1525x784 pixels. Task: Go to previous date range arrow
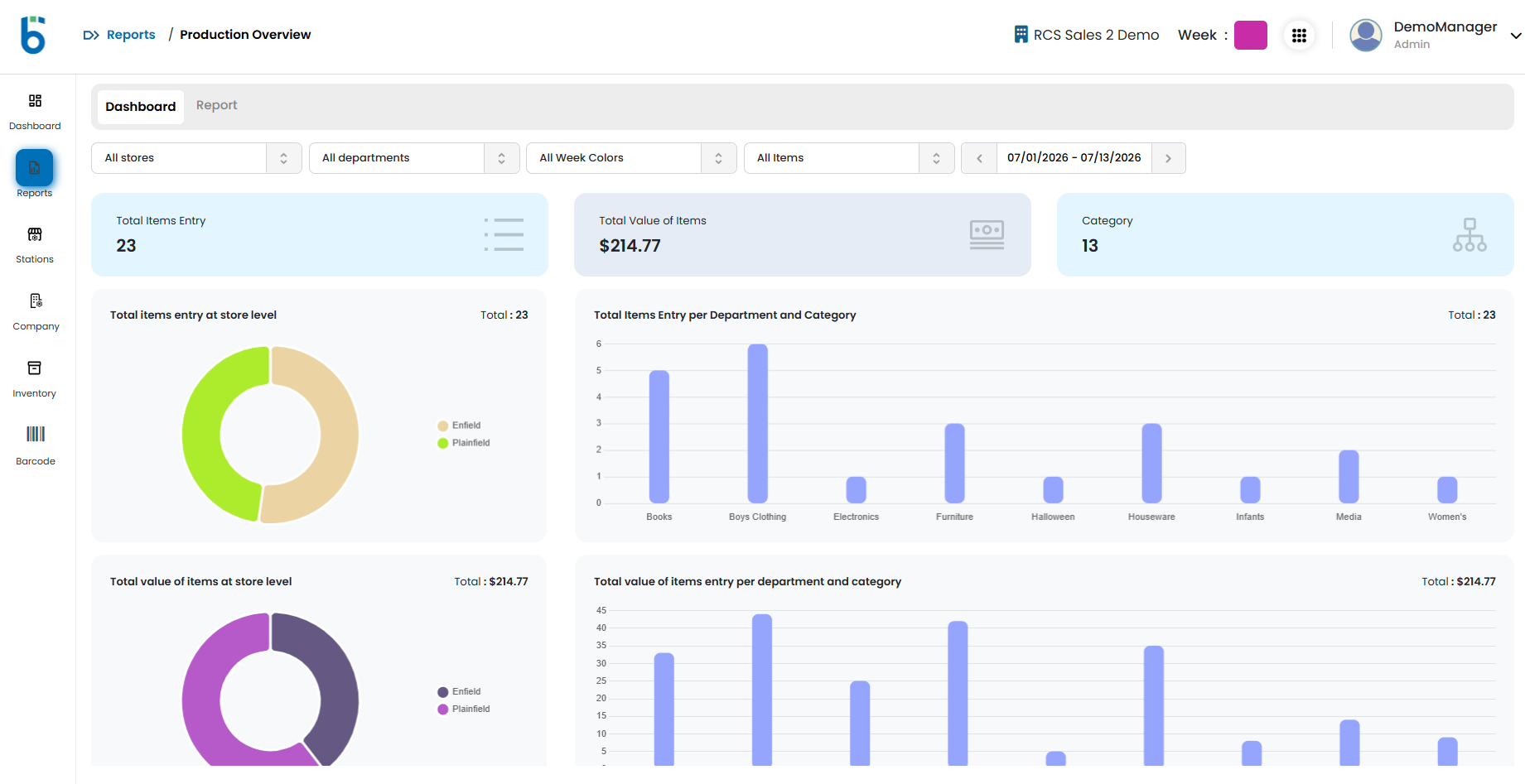coord(979,158)
